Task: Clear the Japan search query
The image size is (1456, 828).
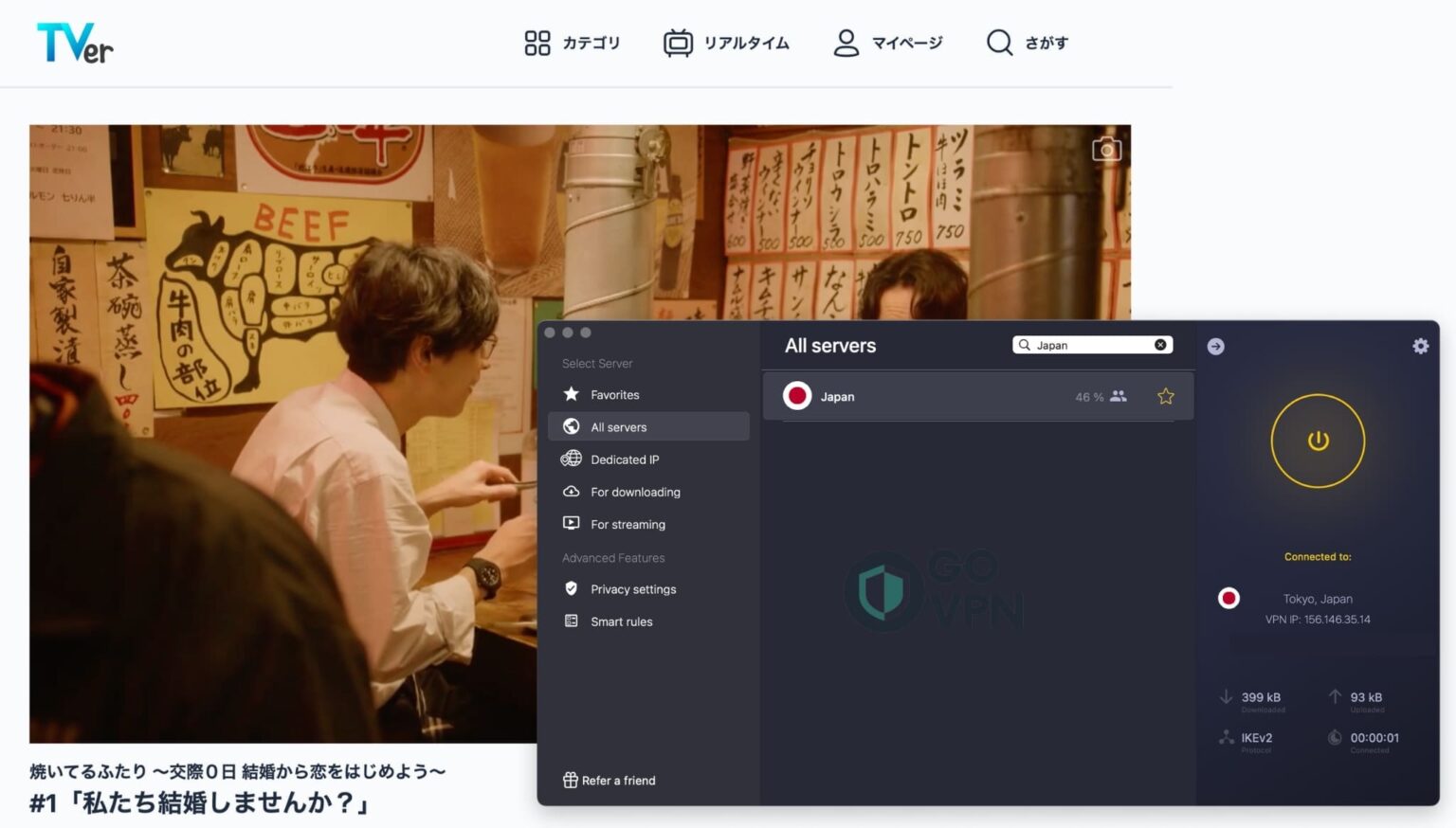Action: (1160, 344)
